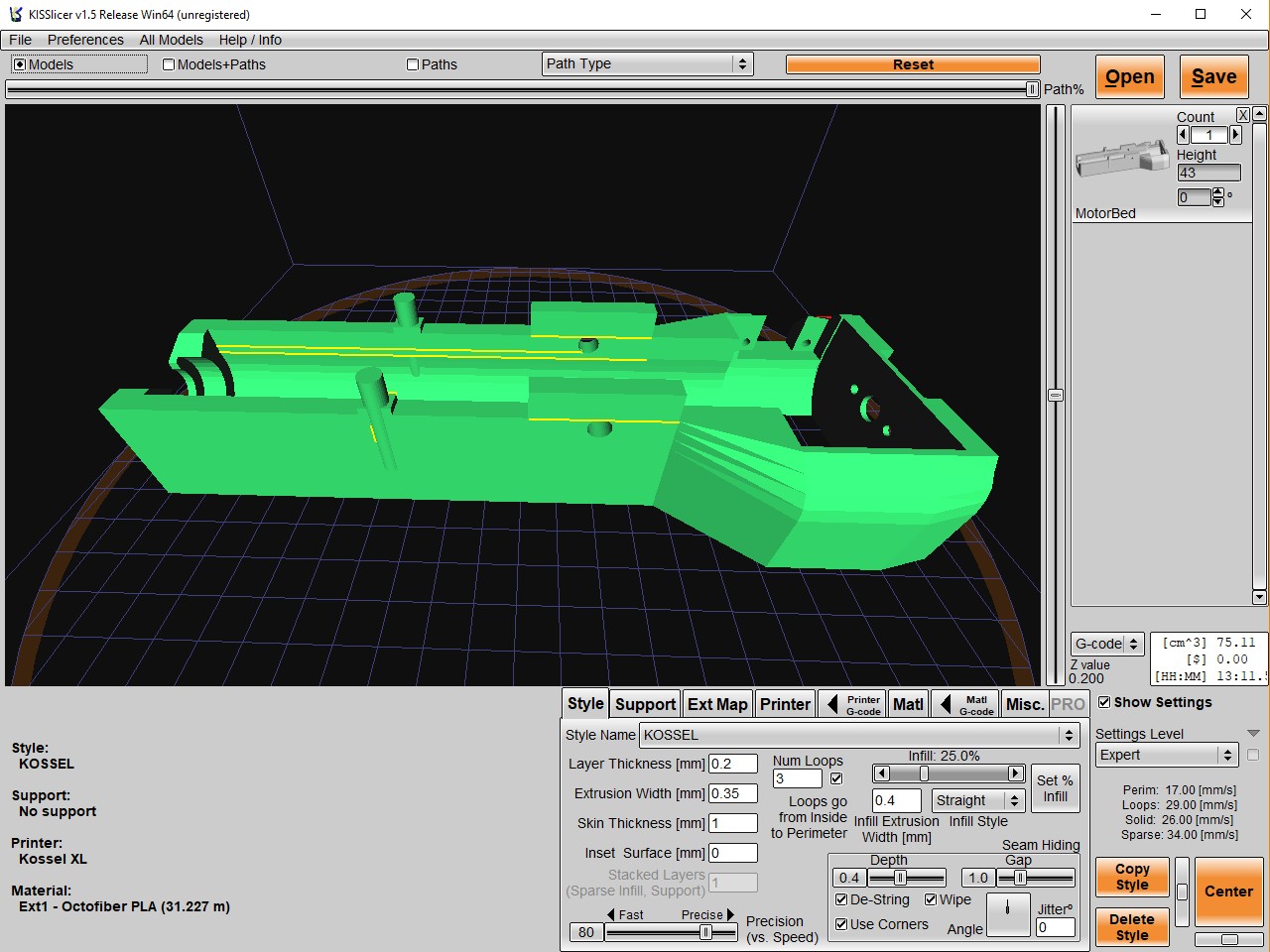This screenshot has width=1270, height=952.
Task: Open the All Models menu
Action: coord(171,40)
